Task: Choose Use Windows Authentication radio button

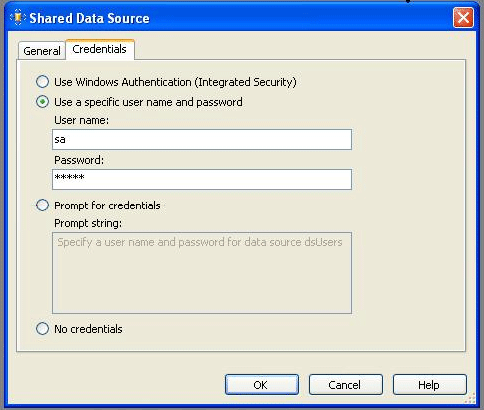Action: pyautogui.click(x=42, y=82)
